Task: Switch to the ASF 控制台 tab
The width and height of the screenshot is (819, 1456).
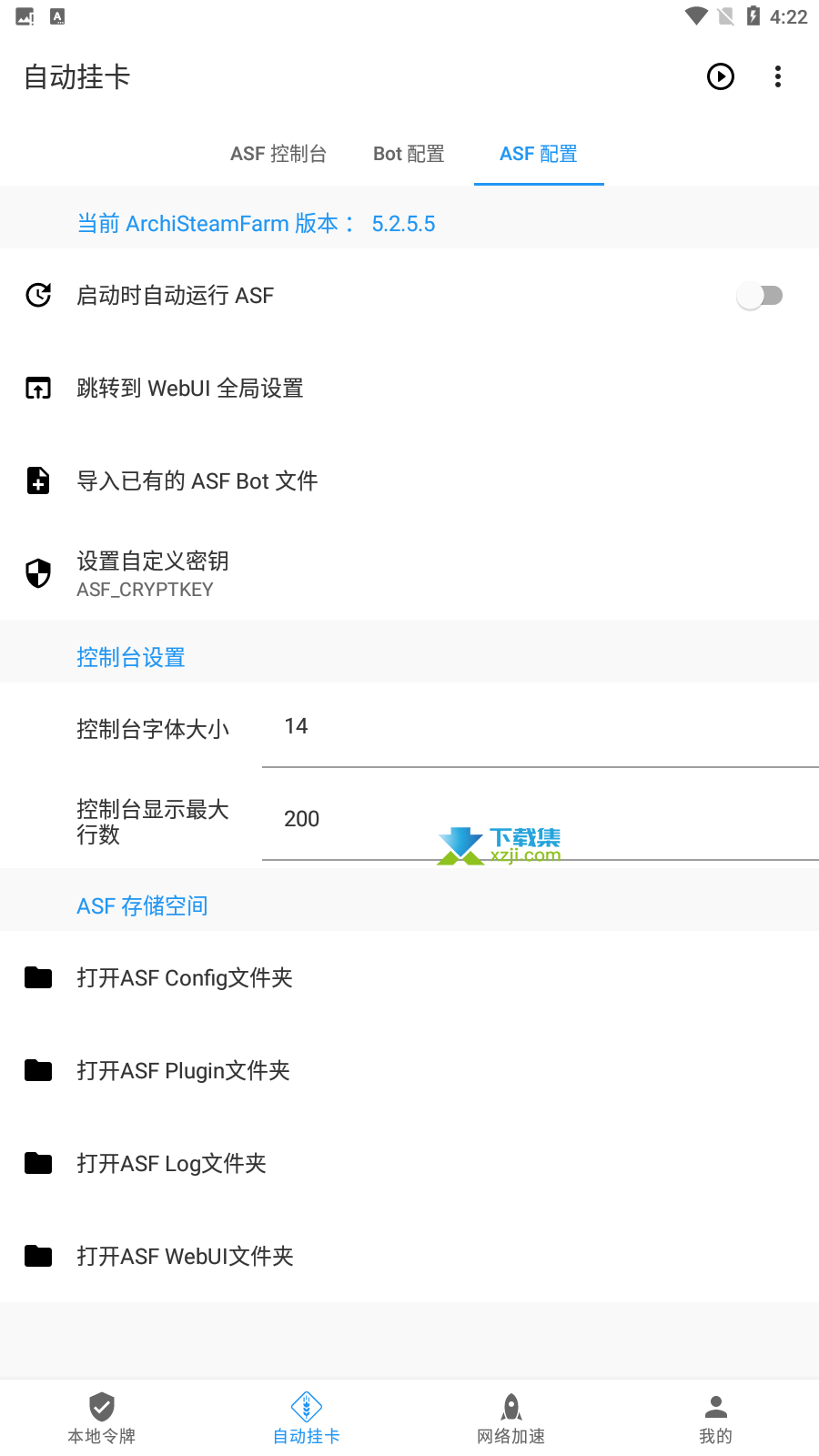Action: tap(278, 154)
